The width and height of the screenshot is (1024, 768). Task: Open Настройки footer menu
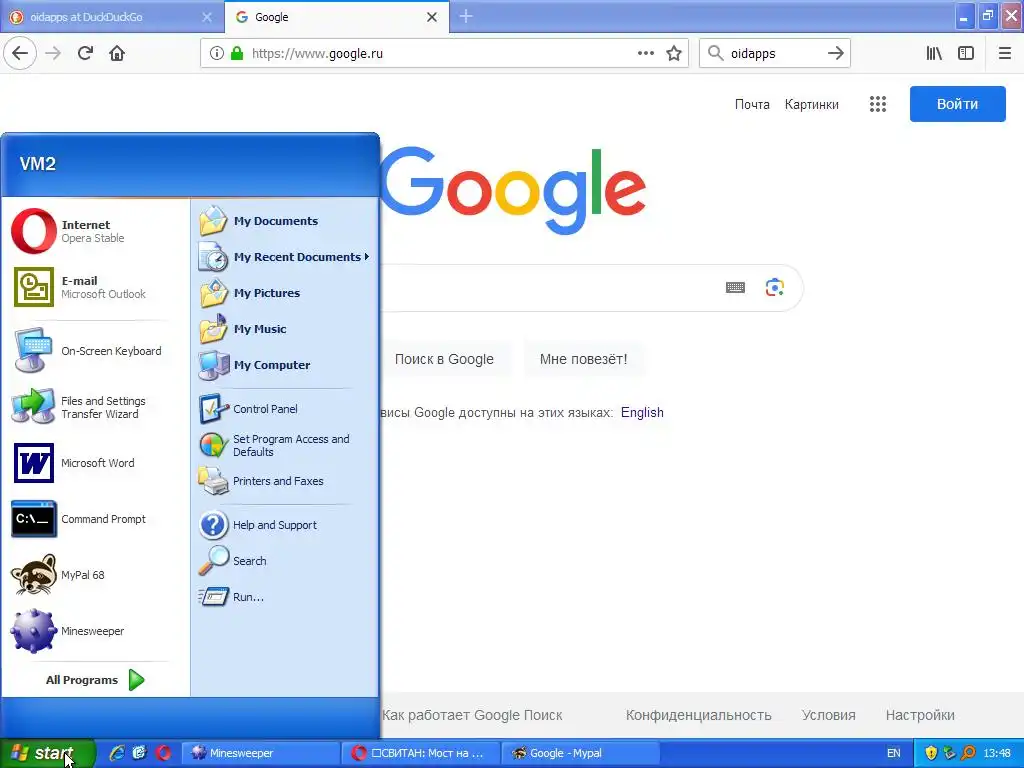(920, 715)
